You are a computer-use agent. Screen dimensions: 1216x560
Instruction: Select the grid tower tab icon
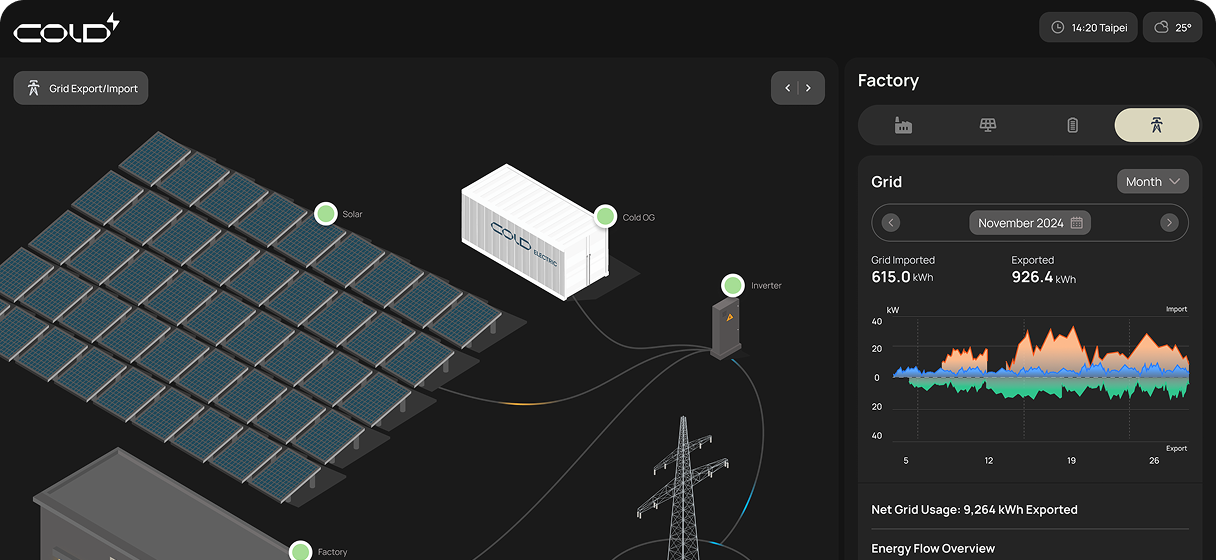click(x=1156, y=125)
